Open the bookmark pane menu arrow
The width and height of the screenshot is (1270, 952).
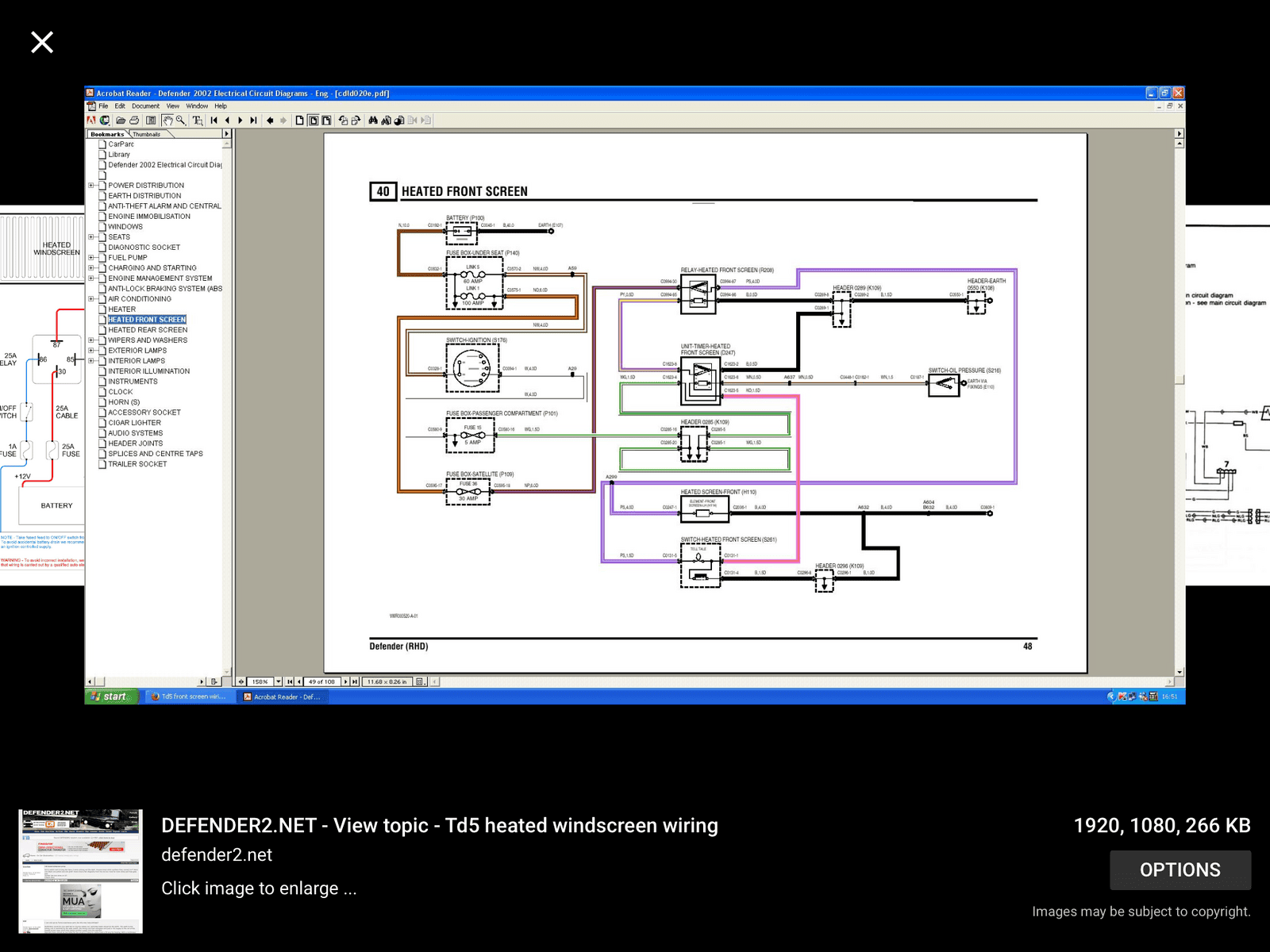click(x=226, y=134)
